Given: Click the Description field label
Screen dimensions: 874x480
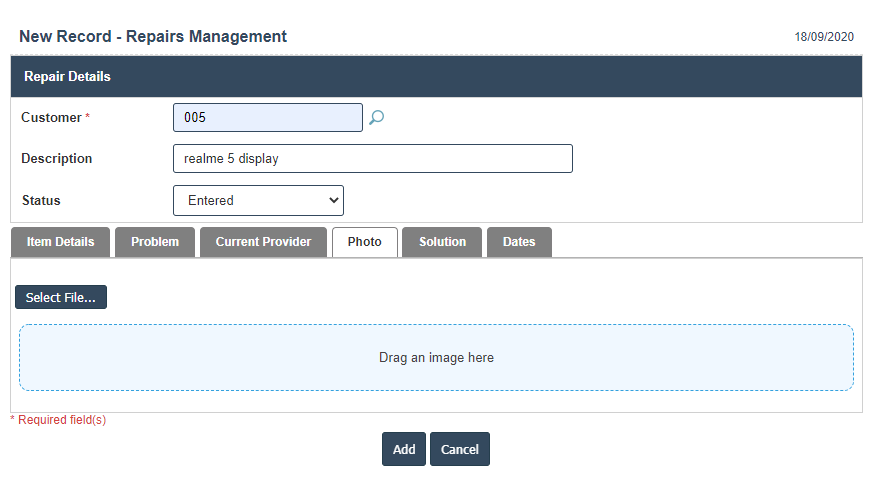Looking at the screenshot, I should 56,159.
